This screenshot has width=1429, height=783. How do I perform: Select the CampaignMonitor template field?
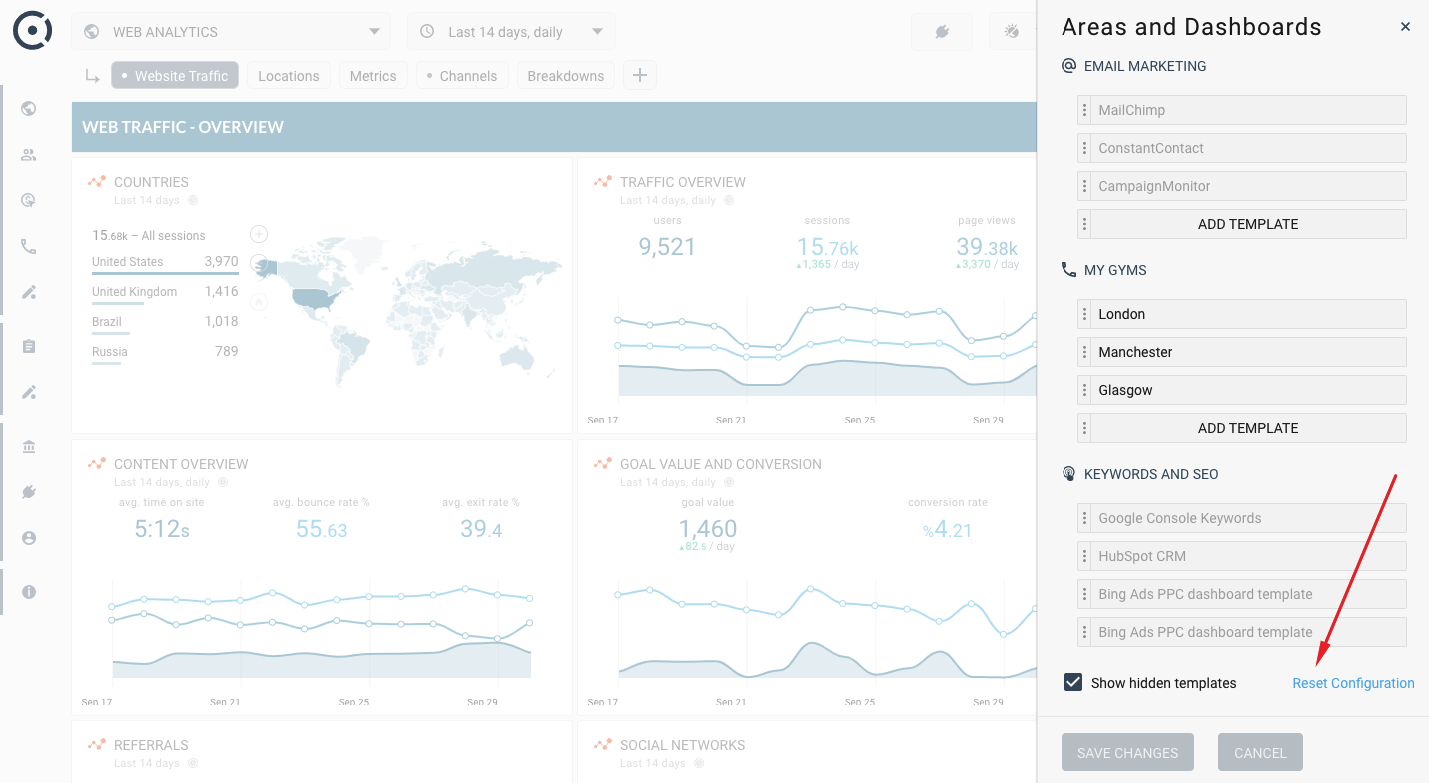[x=1248, y=186]
